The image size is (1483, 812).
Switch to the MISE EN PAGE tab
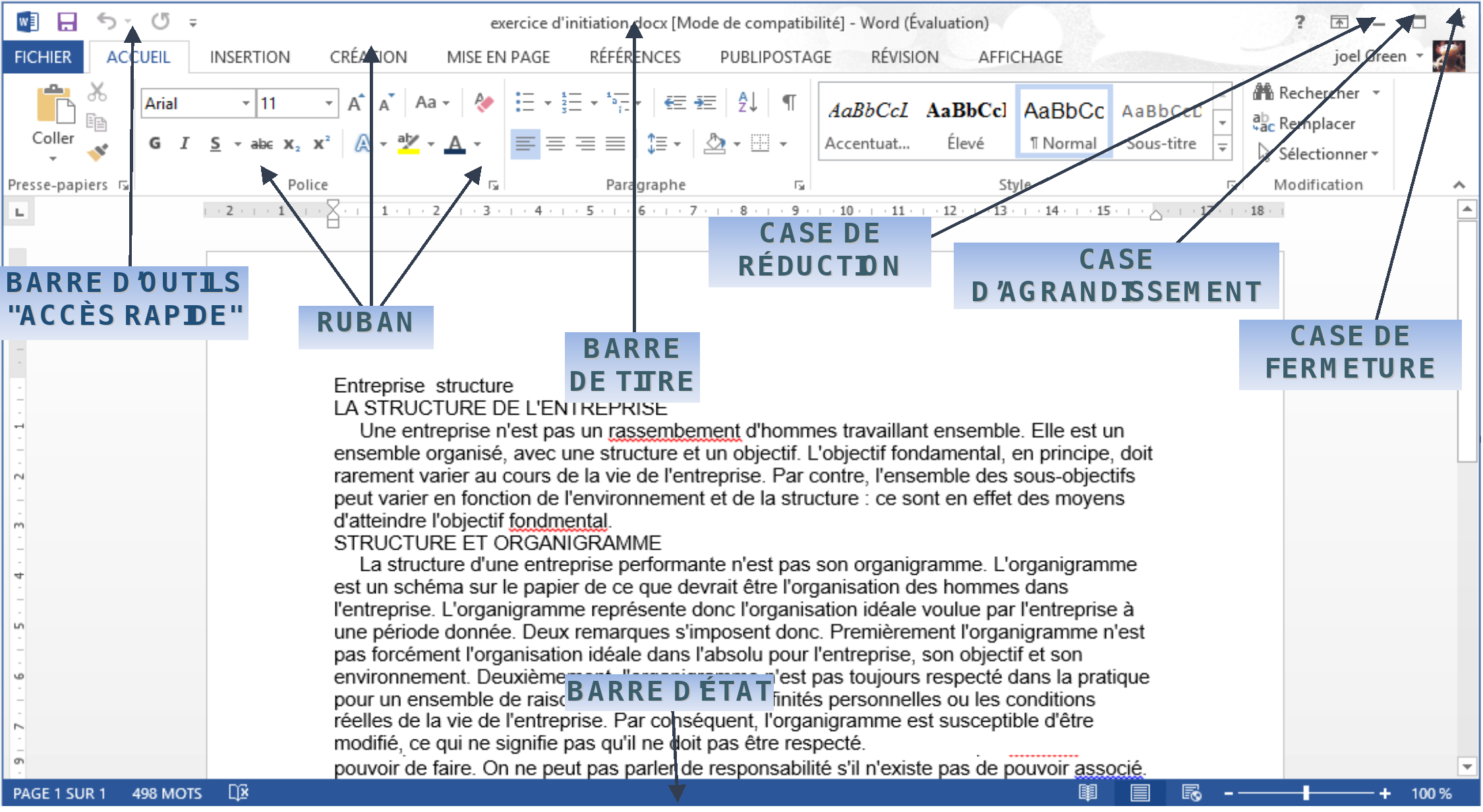(498, 57)
